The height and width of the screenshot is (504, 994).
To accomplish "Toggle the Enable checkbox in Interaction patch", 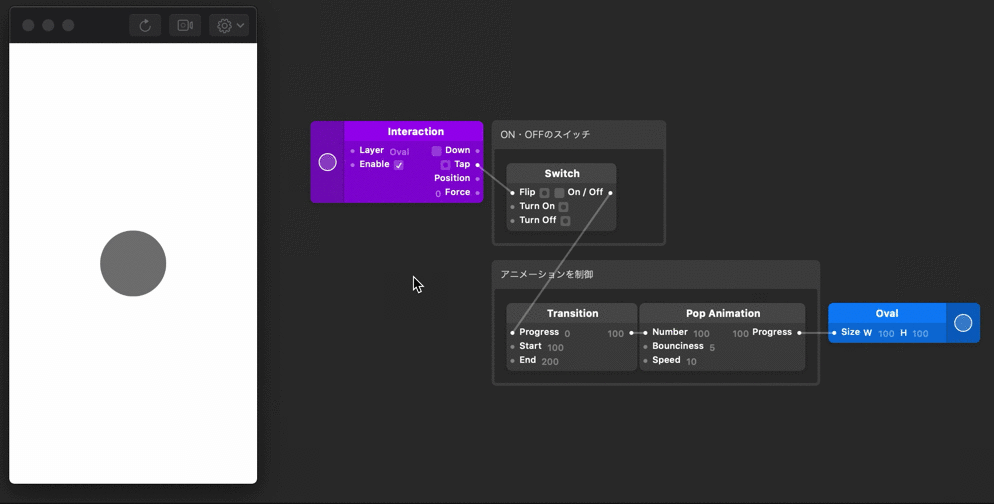I will 399,165.
